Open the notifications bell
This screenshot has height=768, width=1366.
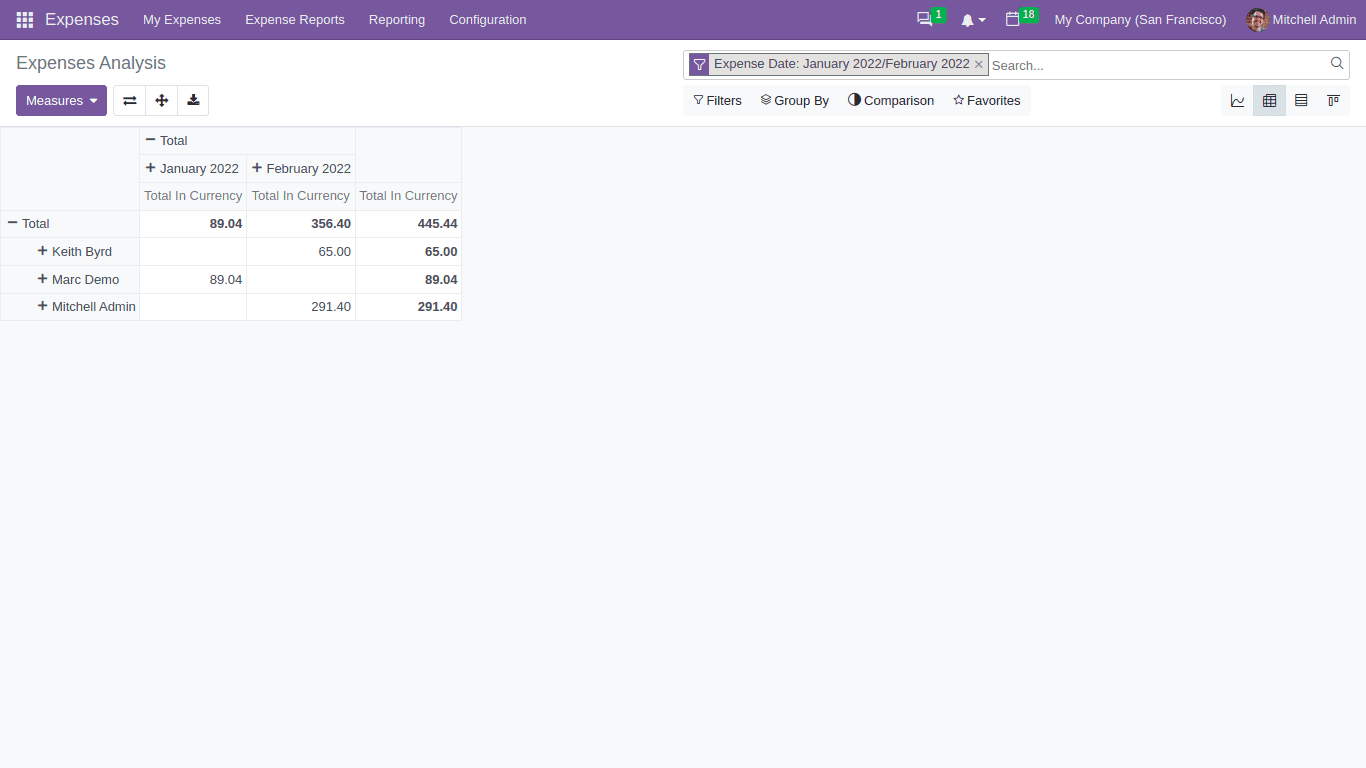click(x=968, y=19)
